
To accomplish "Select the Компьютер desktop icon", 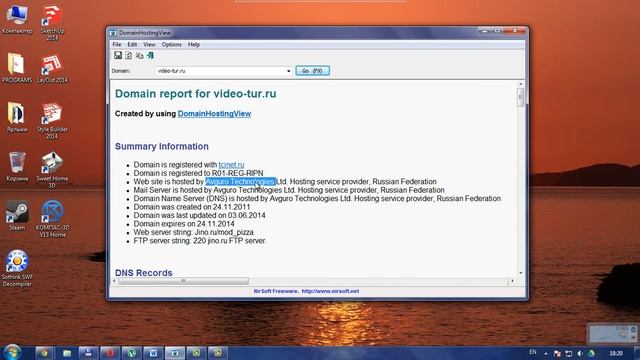I will coord(17,19).
